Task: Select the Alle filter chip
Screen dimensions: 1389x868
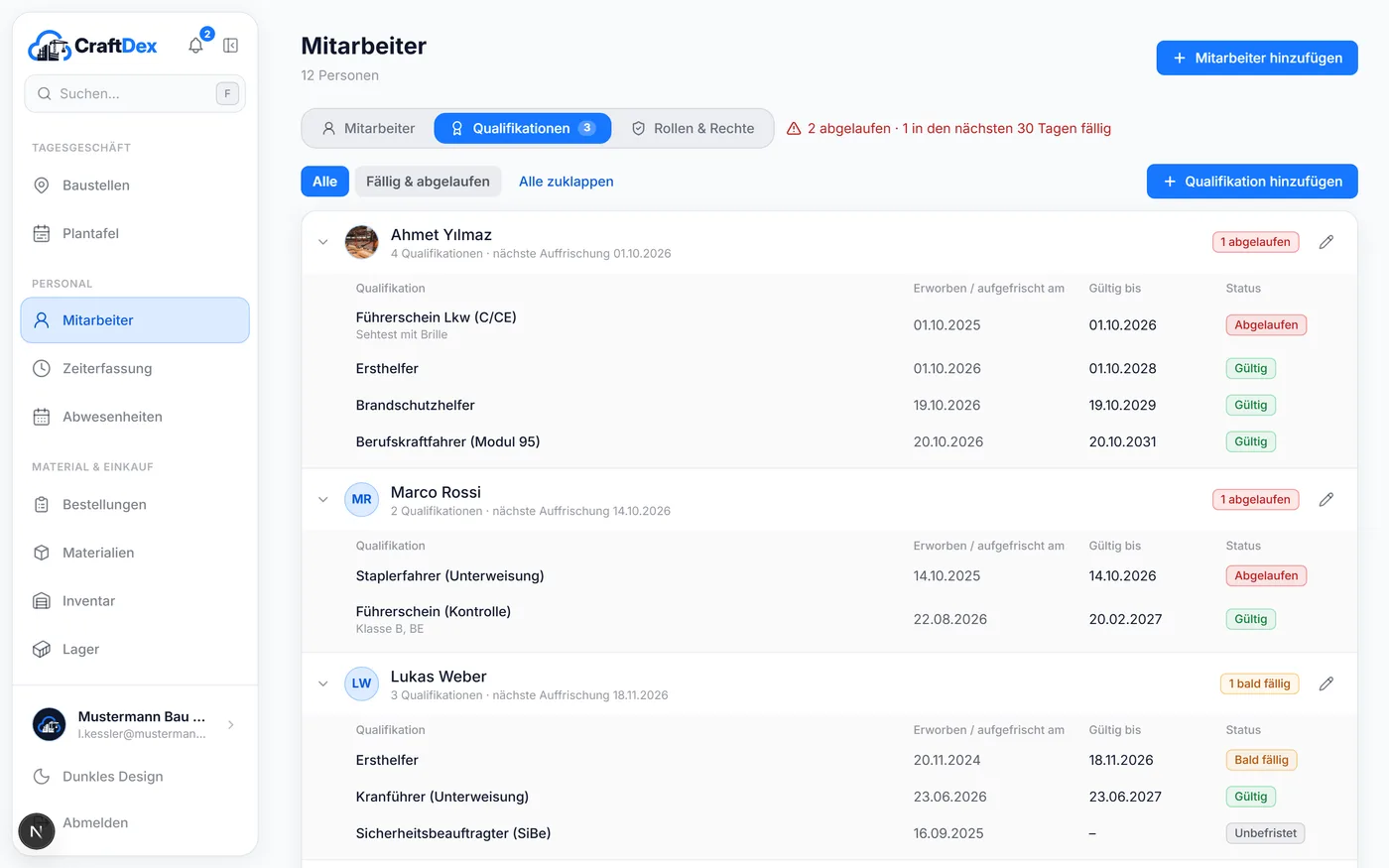Action: point(324,182)
